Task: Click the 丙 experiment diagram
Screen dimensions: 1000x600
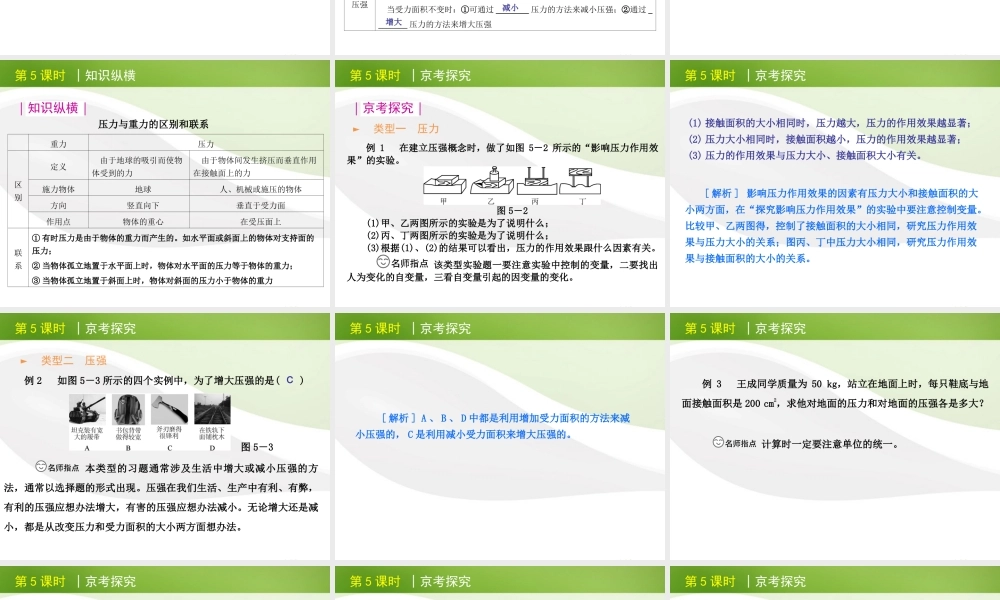Action: (537, 181)
